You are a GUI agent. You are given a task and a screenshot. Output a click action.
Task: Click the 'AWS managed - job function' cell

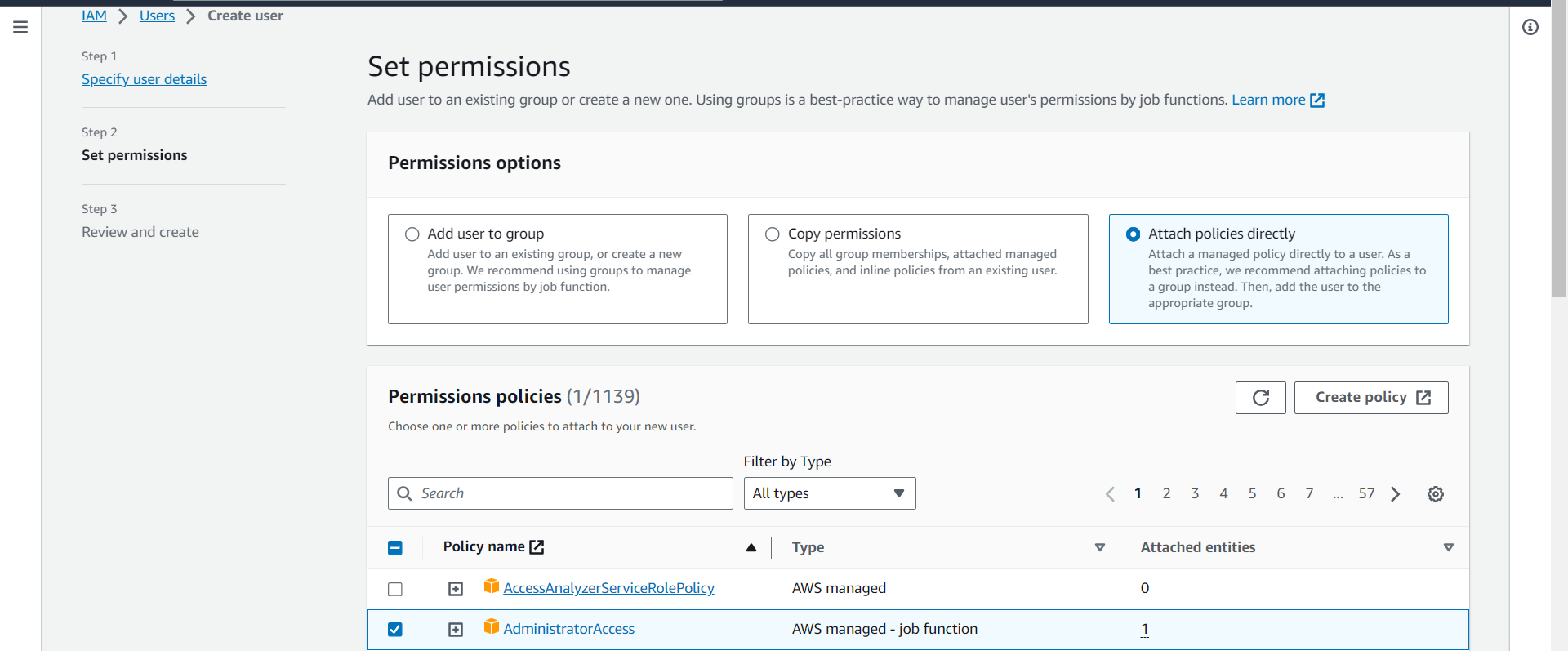coord(884,629)
